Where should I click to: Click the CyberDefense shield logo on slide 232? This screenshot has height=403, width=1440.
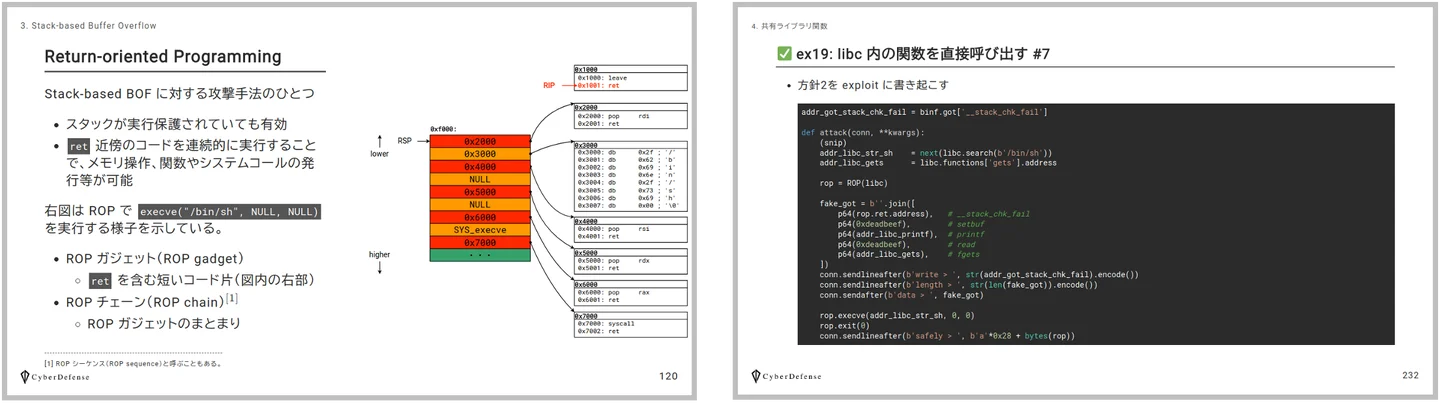pyautogui.click(x=757, y=377)
